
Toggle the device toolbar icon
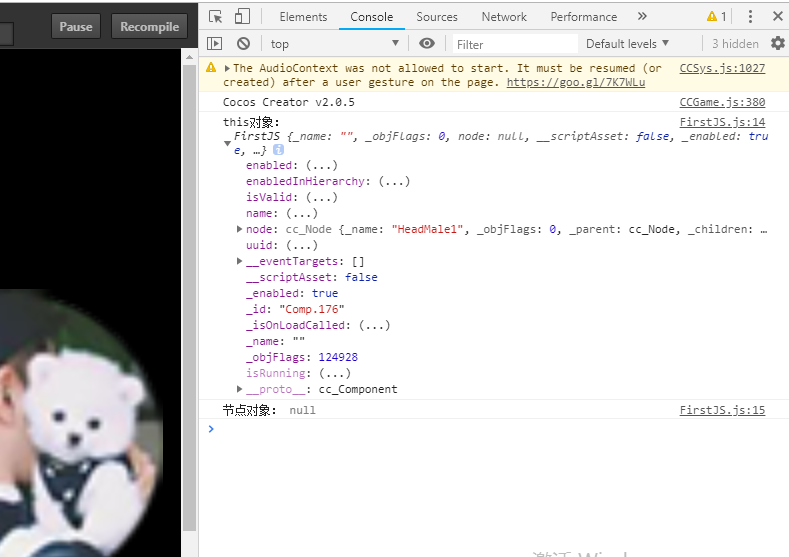coord(242,17)
